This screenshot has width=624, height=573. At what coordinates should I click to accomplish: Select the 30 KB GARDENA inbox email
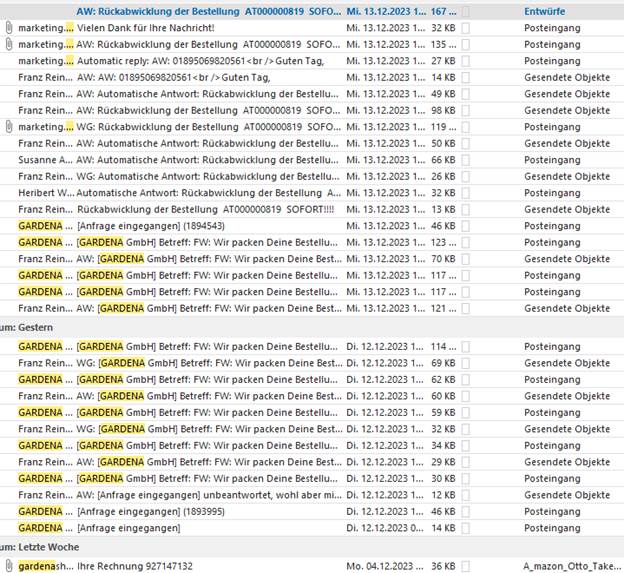coord(312,478)
